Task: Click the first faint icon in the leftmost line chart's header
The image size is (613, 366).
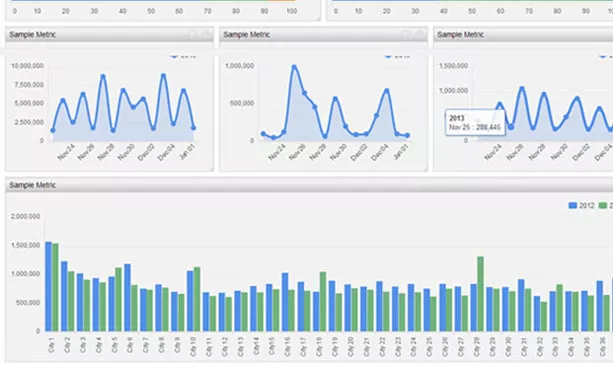Action: (193, 35)
